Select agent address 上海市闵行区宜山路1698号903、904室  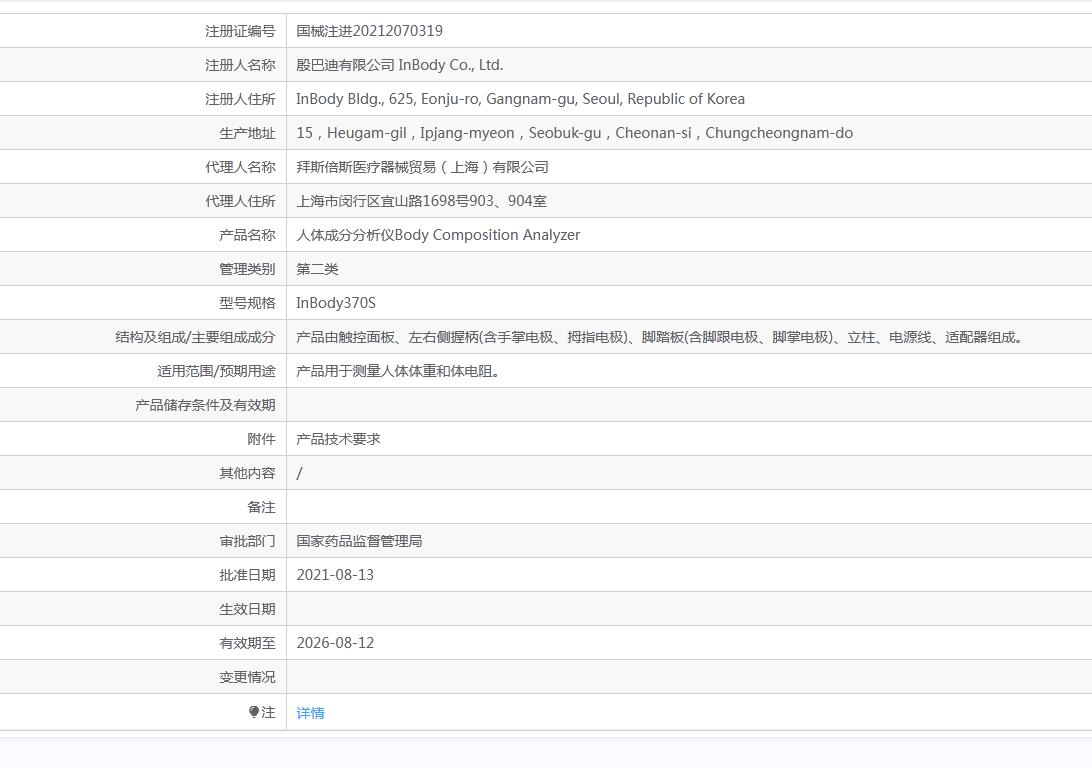tap(421, 201)
